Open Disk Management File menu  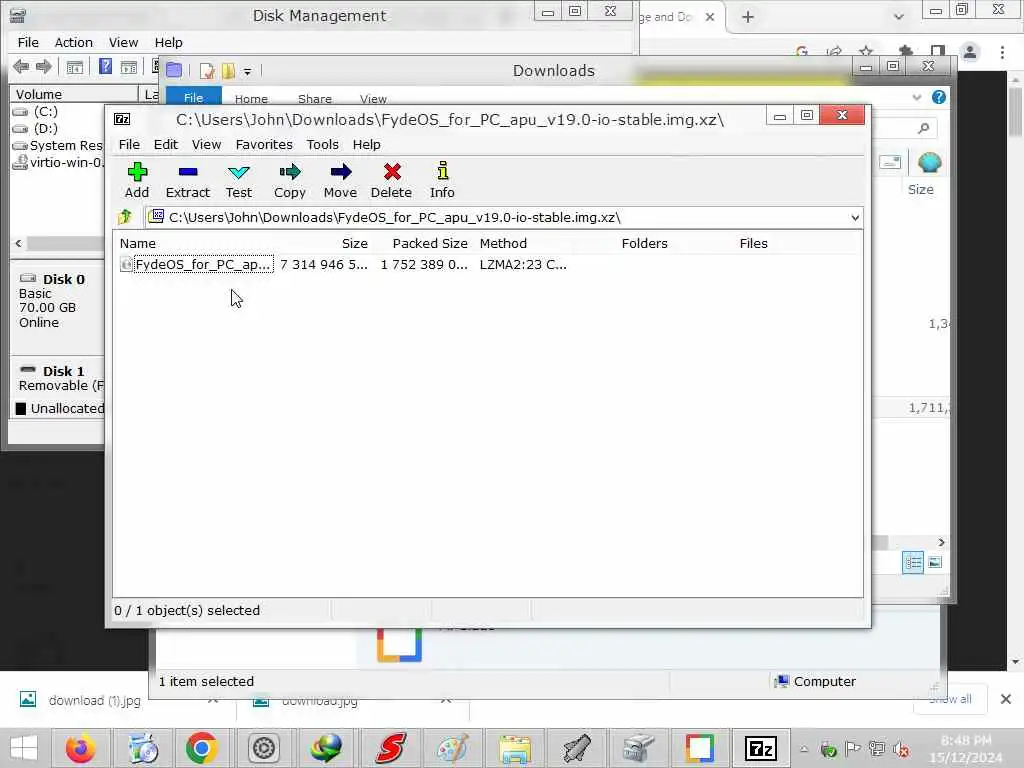(x=27, y=42)
